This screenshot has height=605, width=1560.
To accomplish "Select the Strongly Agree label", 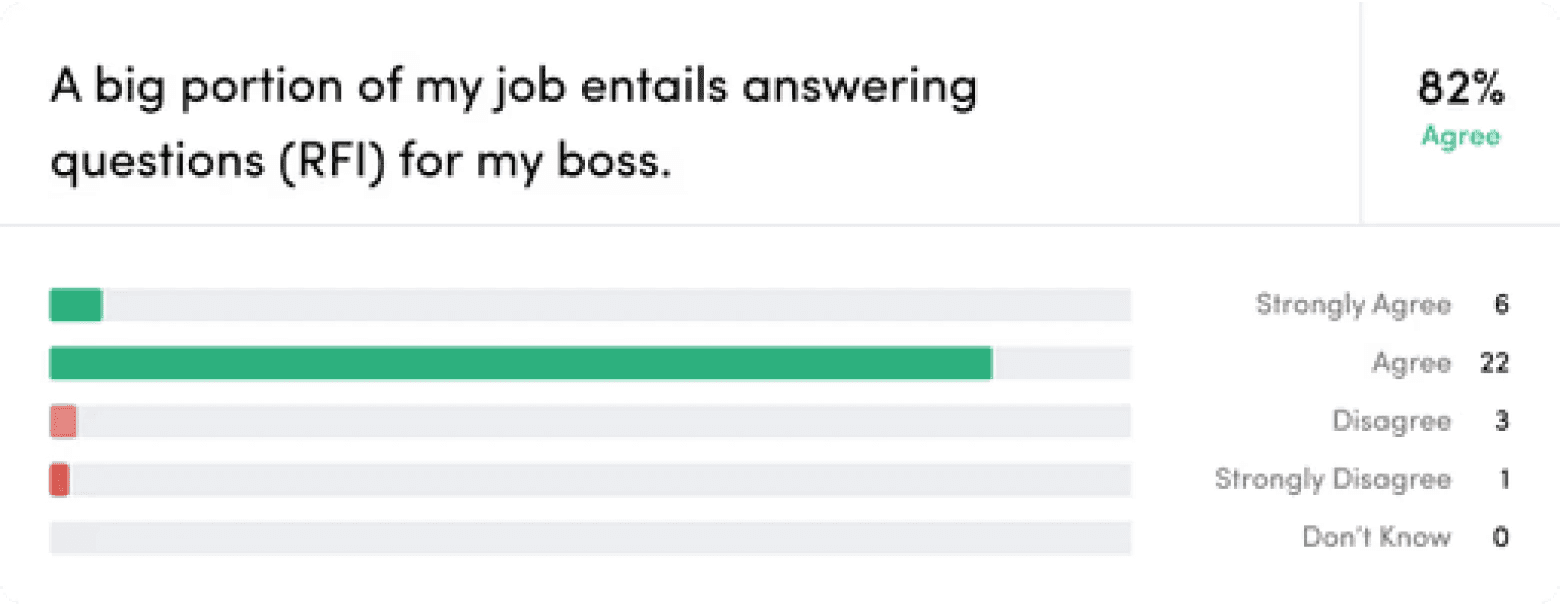I will pos(1353,305).
